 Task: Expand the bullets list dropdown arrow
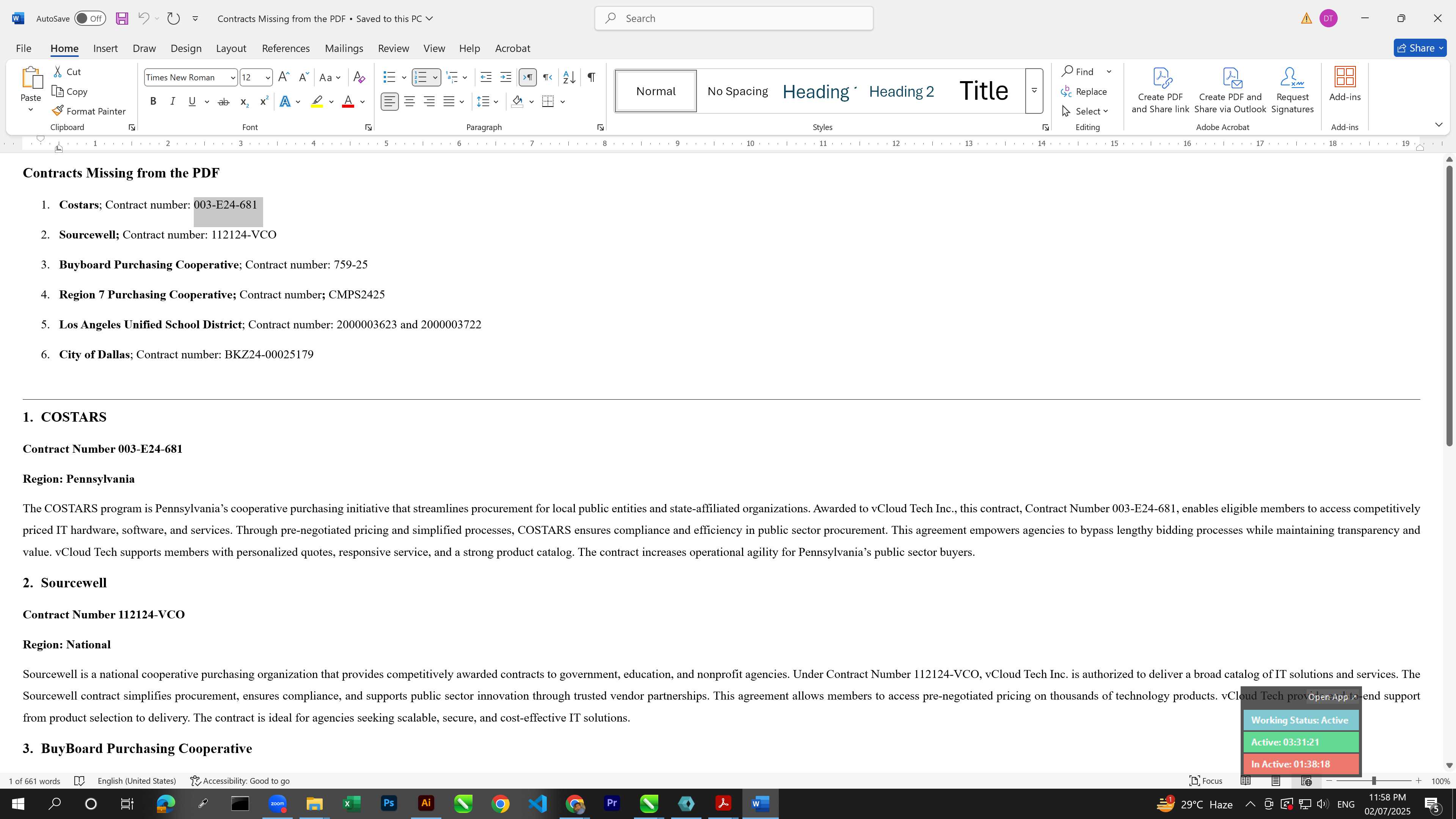(x=403, y=77)
